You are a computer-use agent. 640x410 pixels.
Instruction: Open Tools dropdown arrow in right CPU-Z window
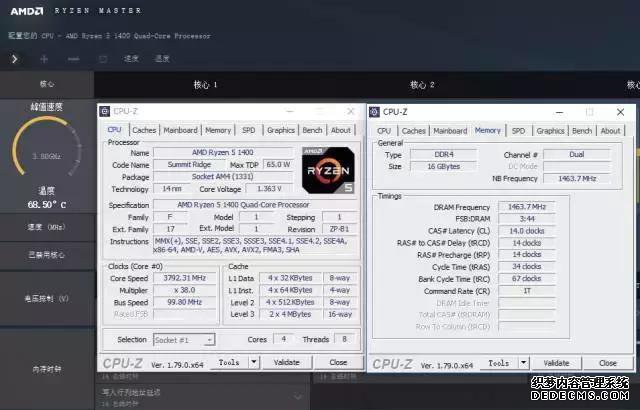coord(523,363)
